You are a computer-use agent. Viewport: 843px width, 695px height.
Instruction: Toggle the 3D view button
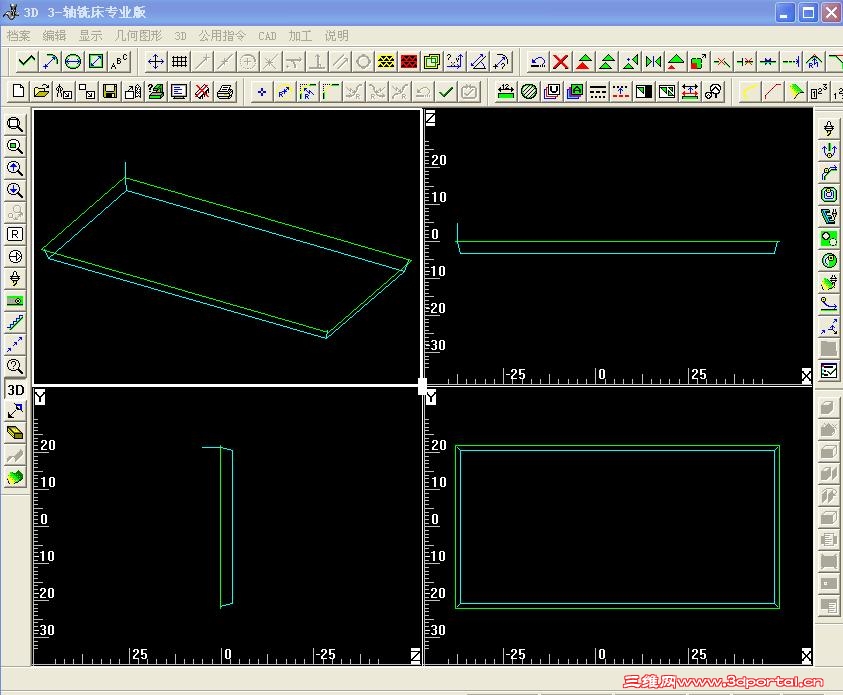point(15,389)
